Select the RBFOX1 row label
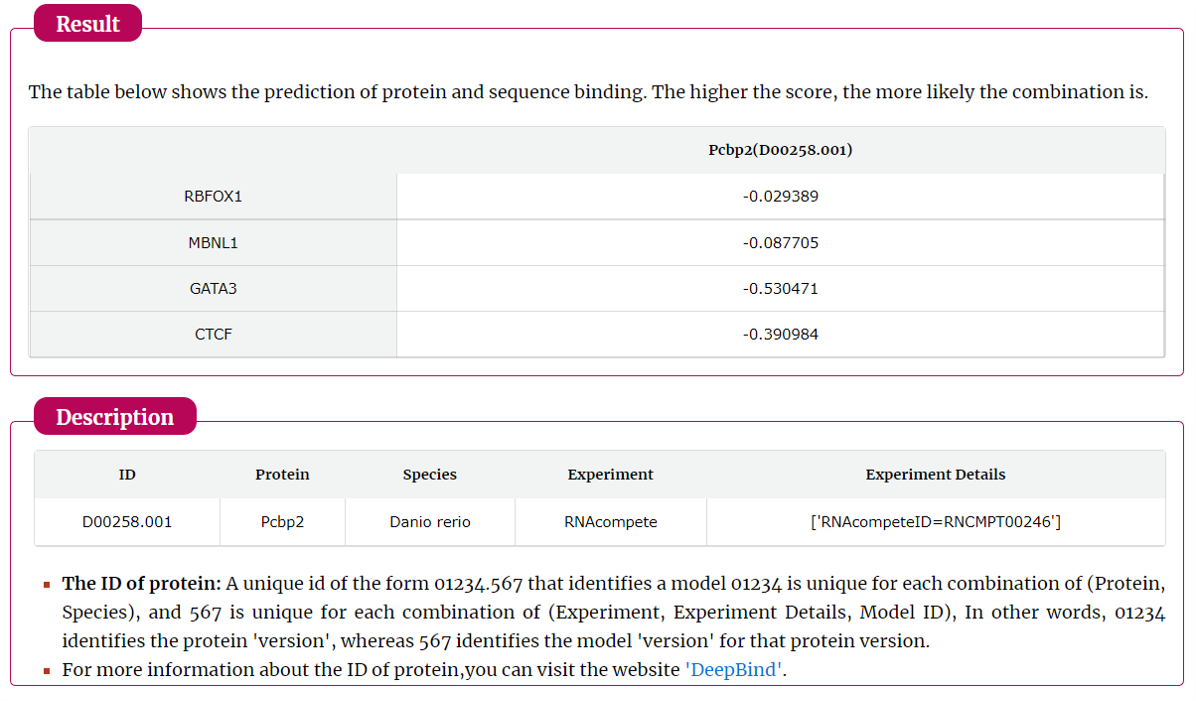1196x701 pixels. click(x=213, y=197)
